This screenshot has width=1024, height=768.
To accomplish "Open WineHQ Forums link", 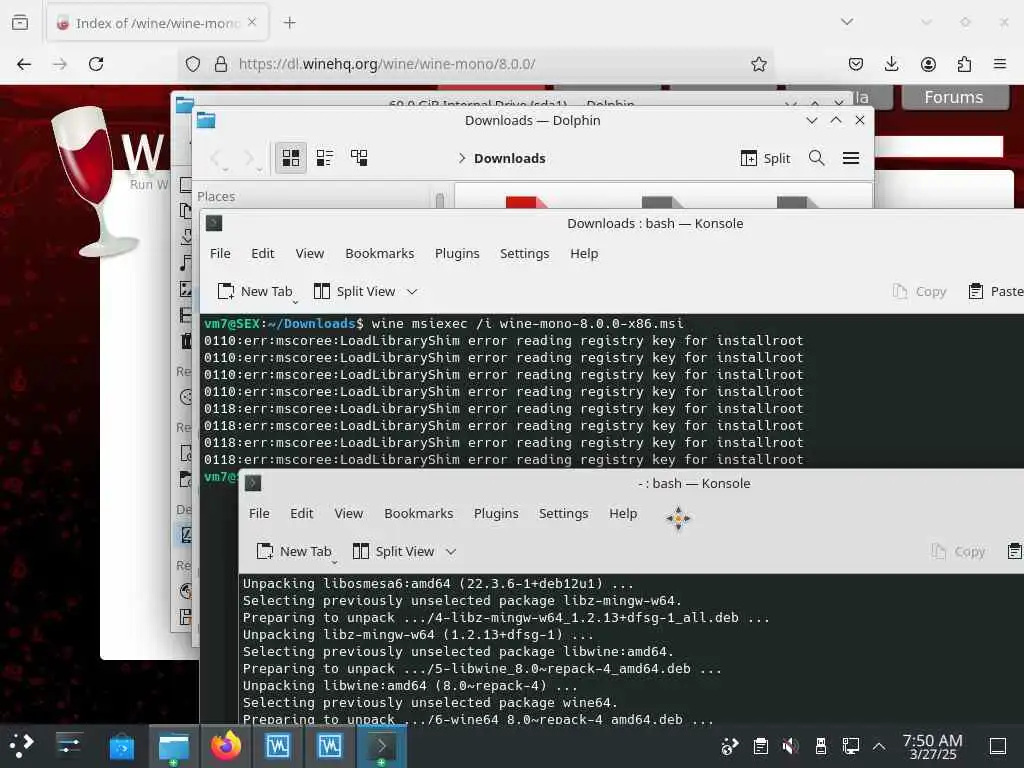I will point(954,97).
